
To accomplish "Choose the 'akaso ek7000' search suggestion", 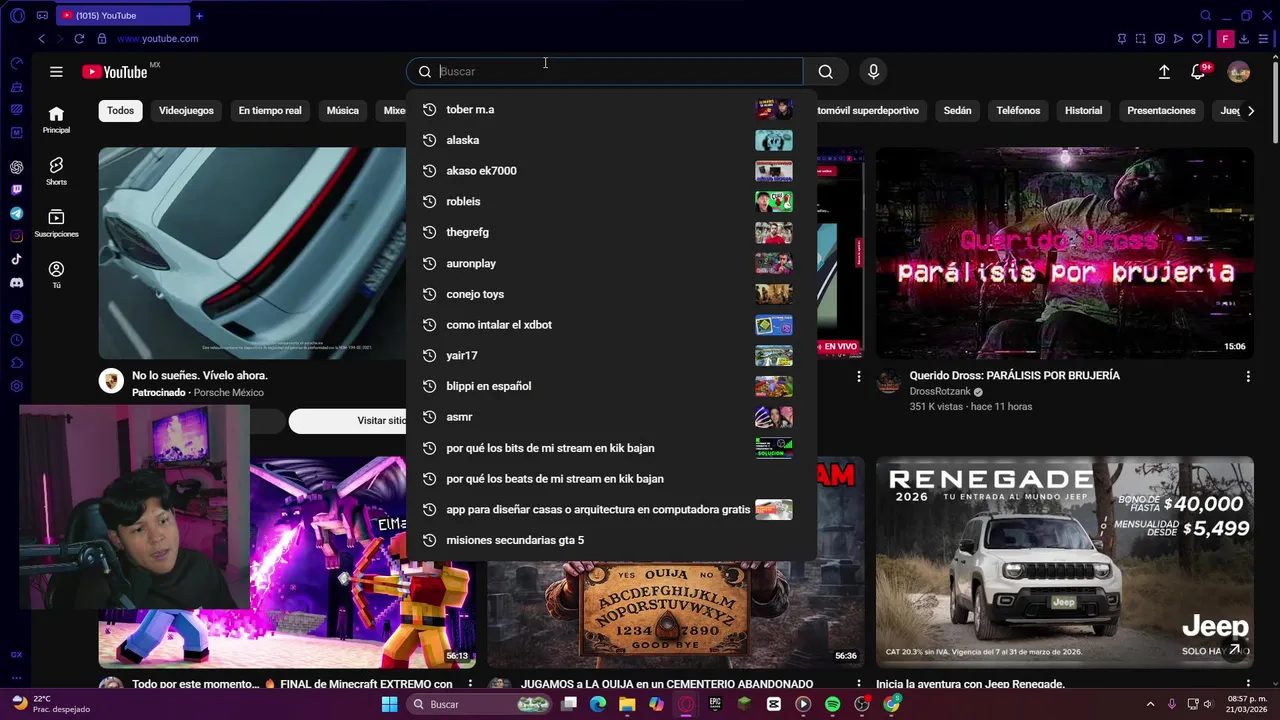I will 611,171.
